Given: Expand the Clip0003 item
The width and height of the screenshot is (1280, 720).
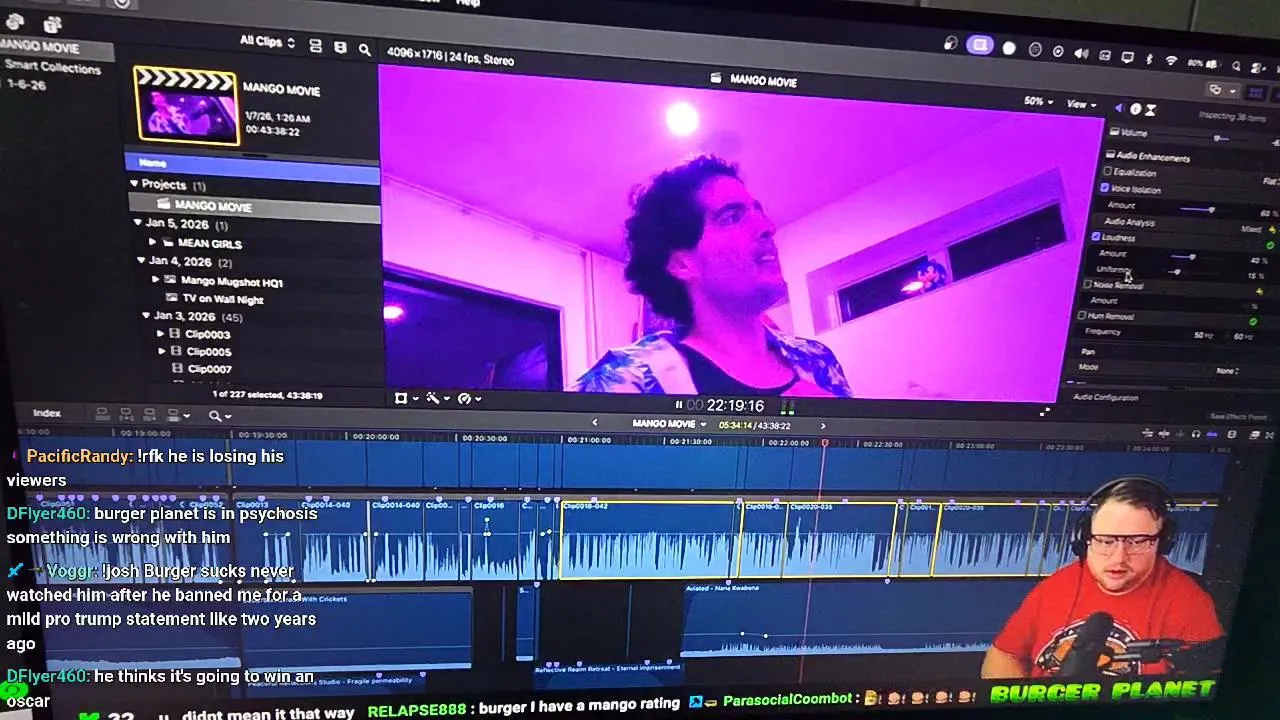Looking at the screenshot, I should [x=161, y=333].
